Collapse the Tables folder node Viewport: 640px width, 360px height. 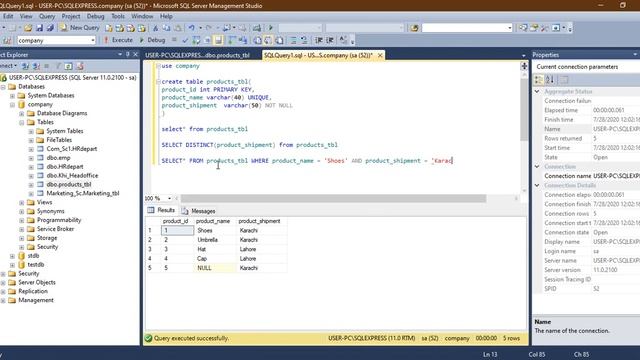click(x=22, y=122)
